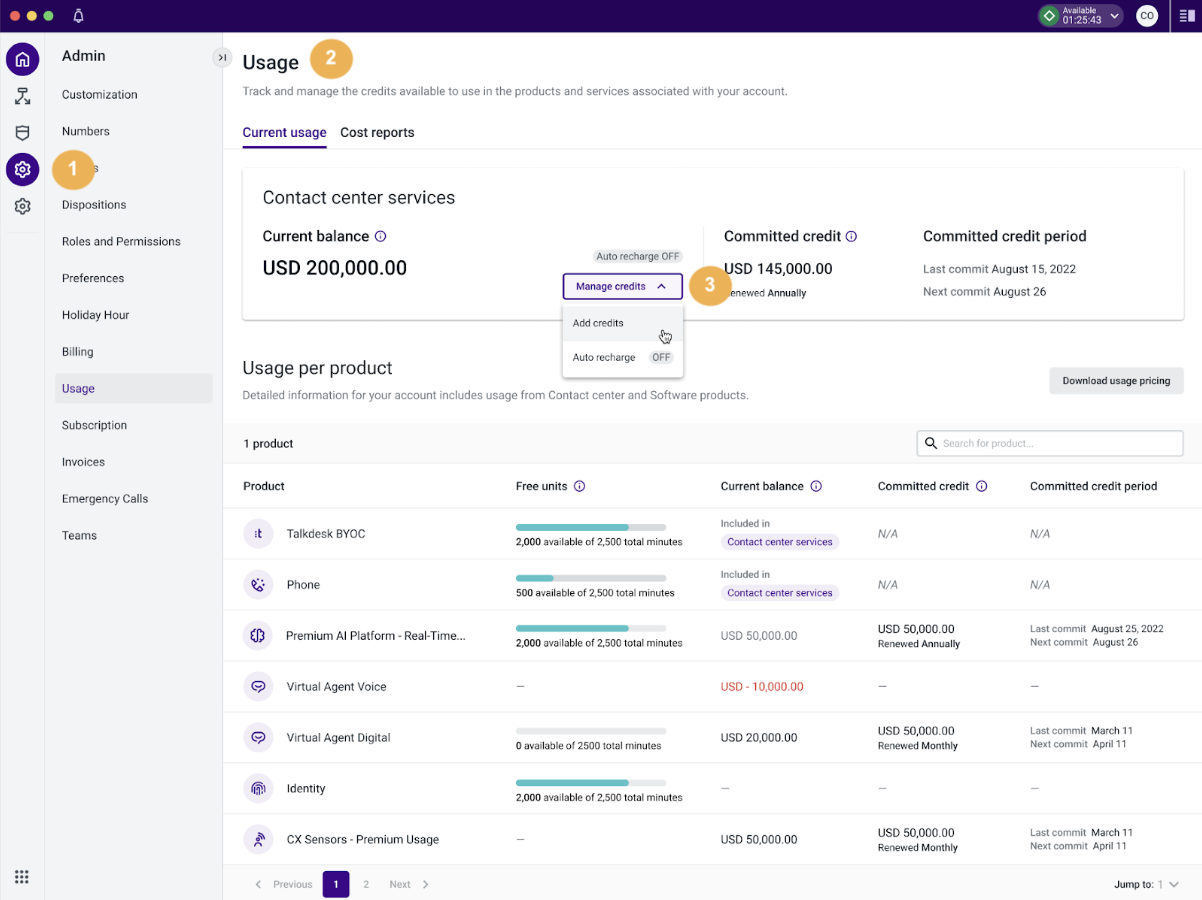This screenshot has width=1202, height=900.
Task: Click info icon beside Free units column
Action: (x=579, y=486)
